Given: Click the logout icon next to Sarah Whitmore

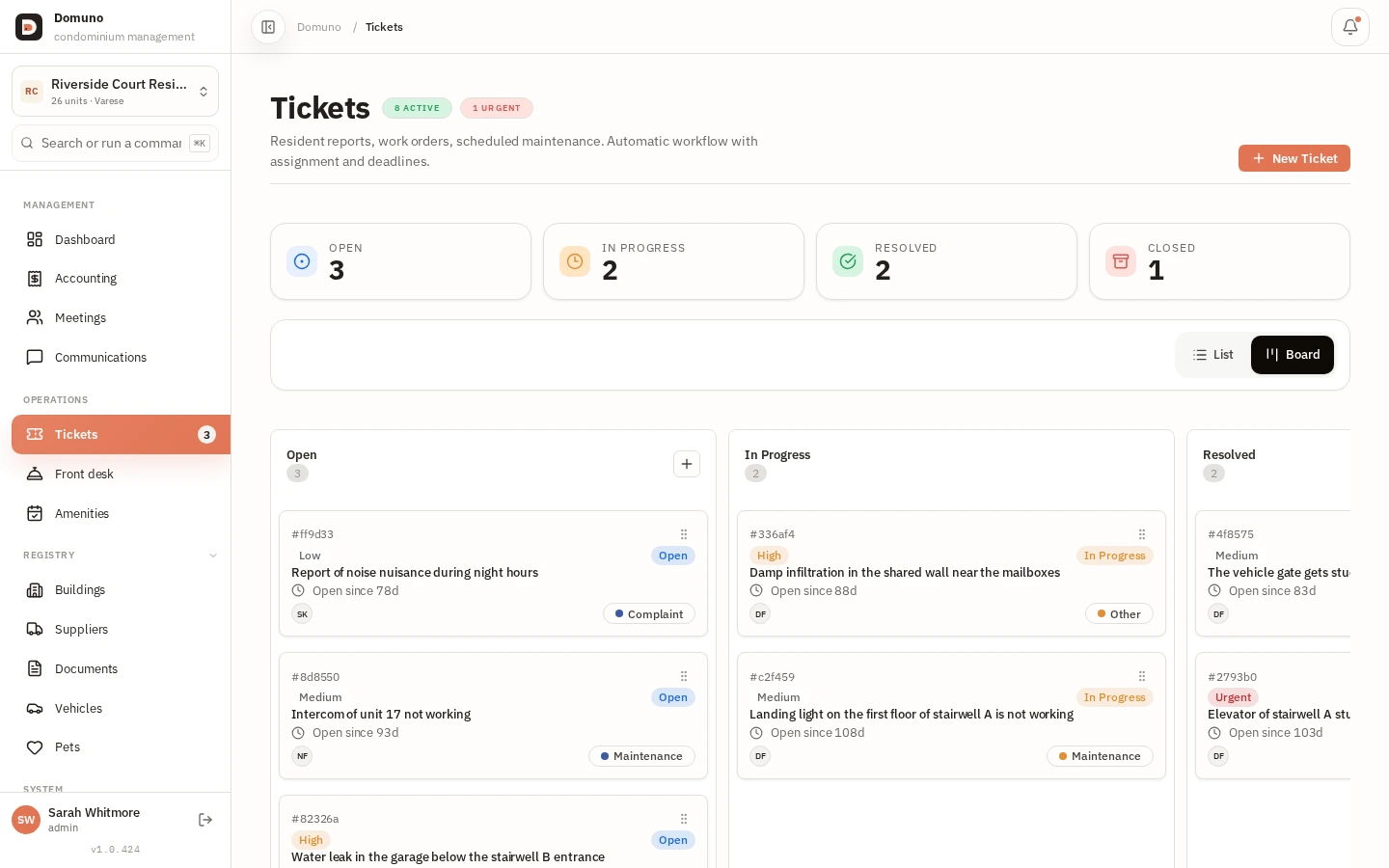Looking at the screenshot, I should click(205, 820).
